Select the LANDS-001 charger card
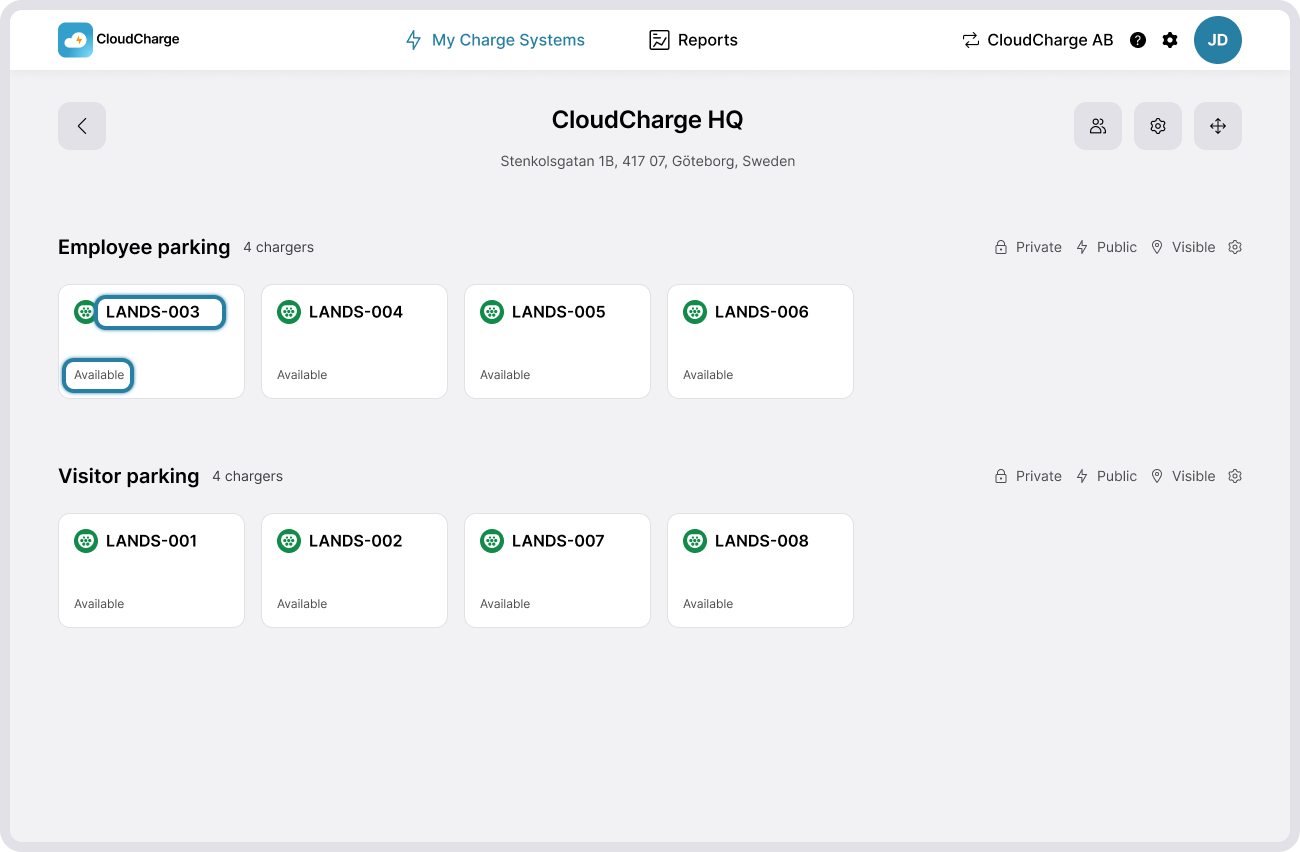The width and height of the screenshot is (1300, 852). (x=151, y=570)
